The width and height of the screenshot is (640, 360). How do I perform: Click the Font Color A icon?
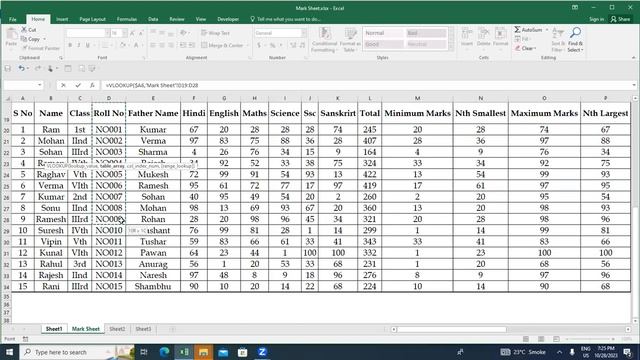[136, 45]
